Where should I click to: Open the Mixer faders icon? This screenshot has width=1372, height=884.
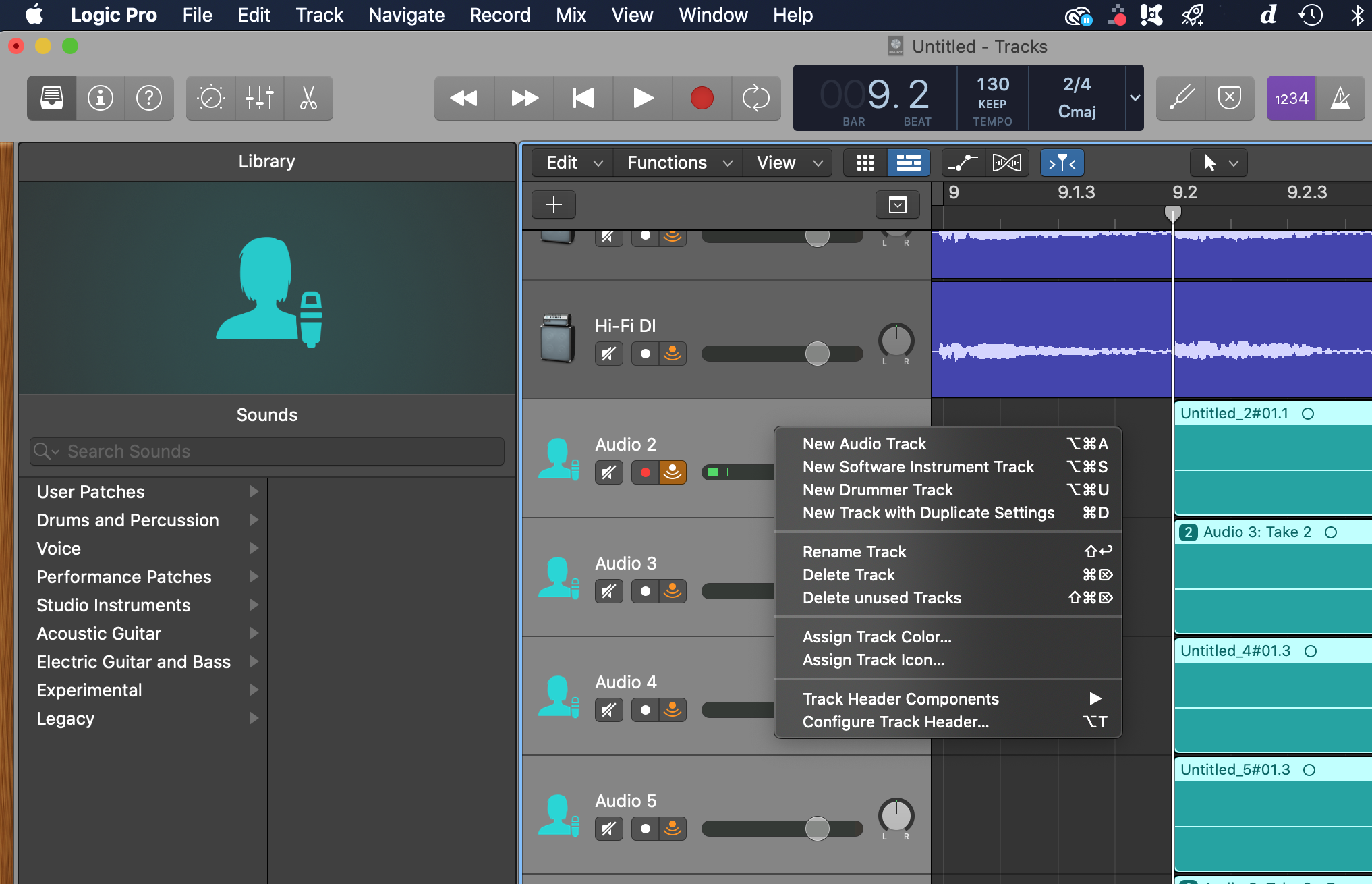click(260, 99)
